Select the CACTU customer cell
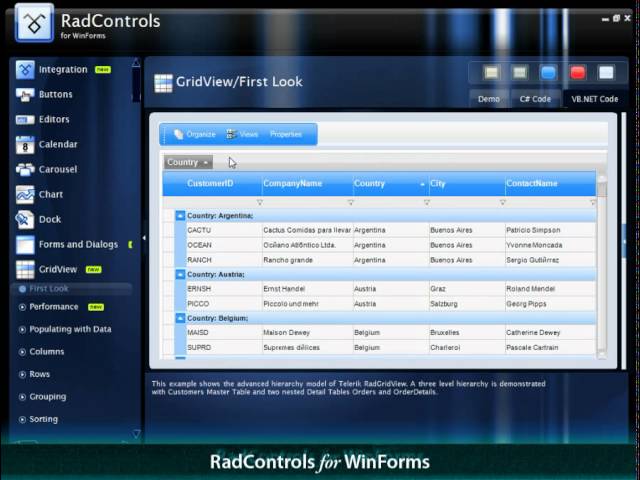This screenshot has width=640, height=480. point(224,230)
